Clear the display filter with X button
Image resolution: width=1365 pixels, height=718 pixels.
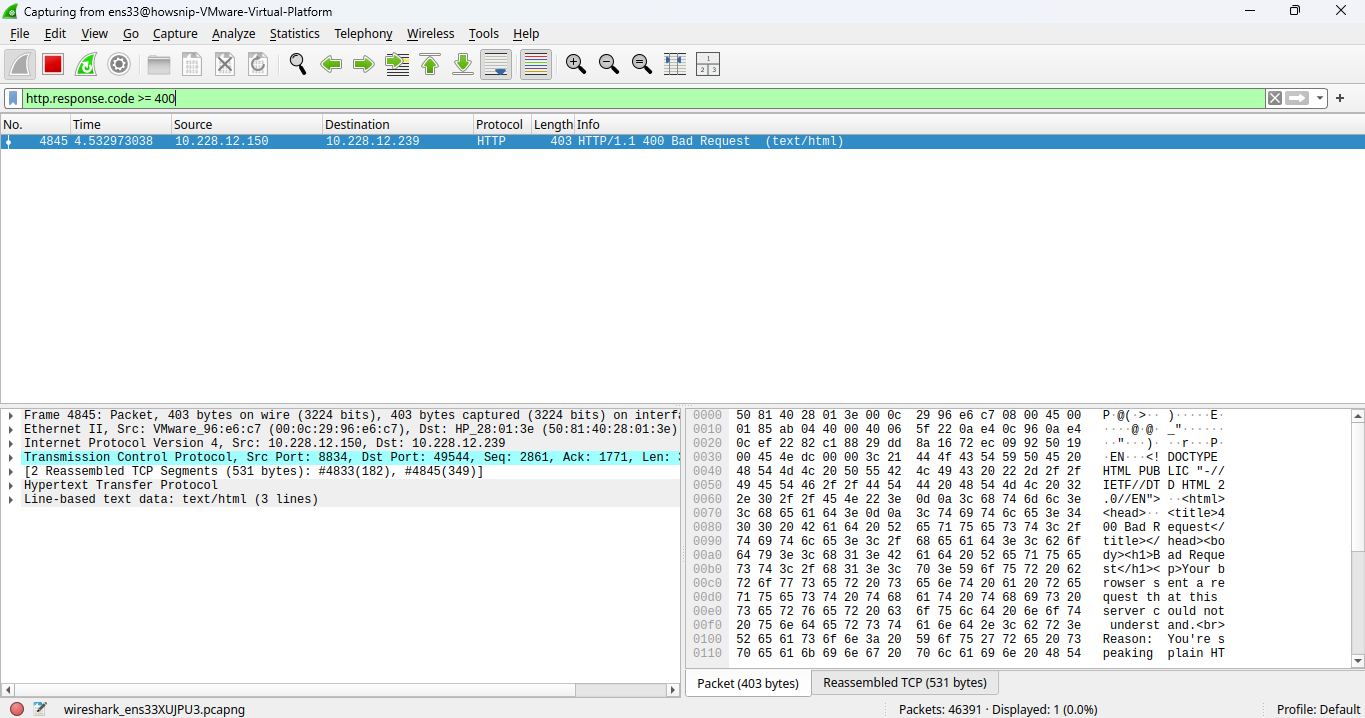(x=1274, y=98)
